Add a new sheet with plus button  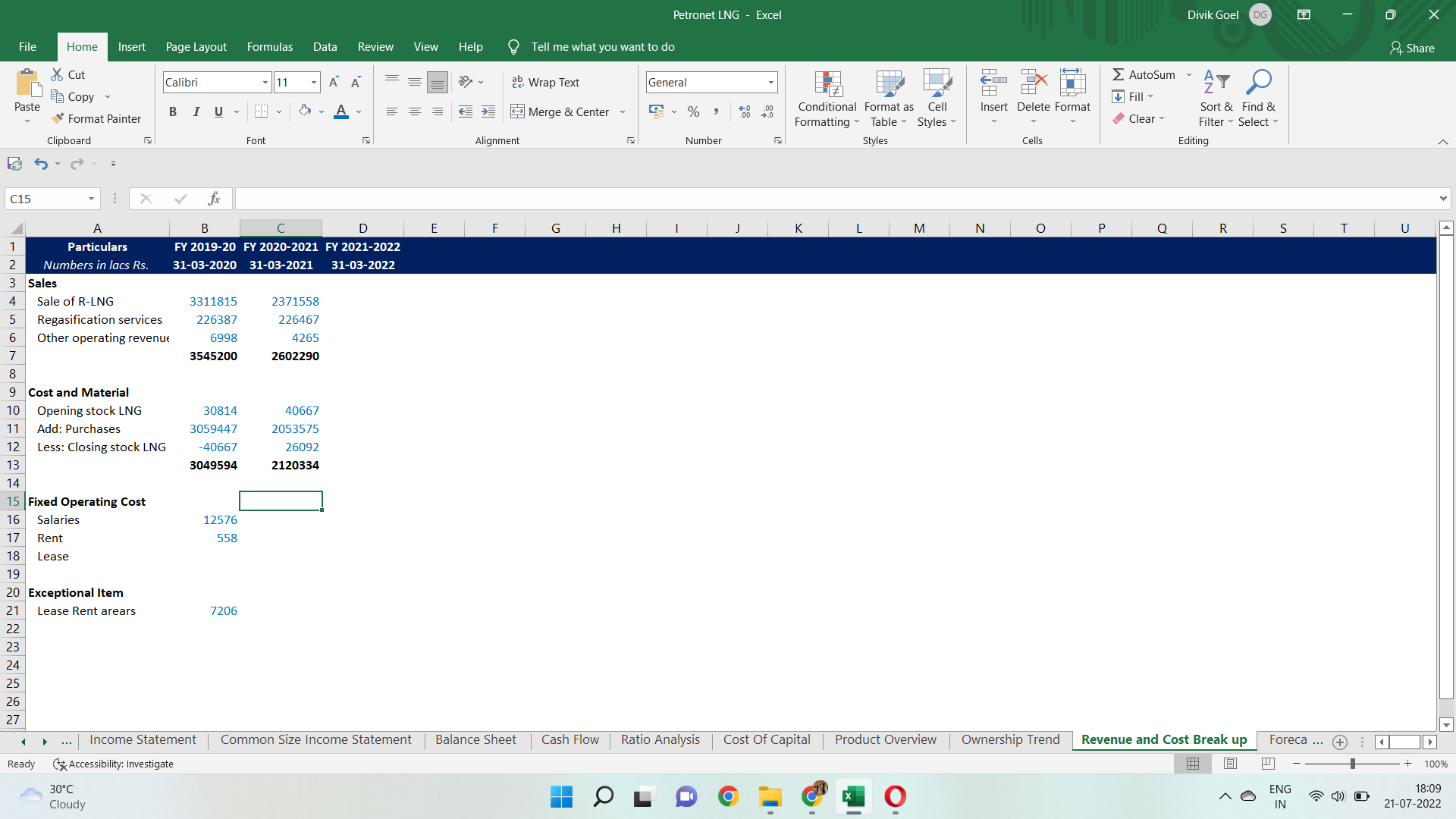pyautogui.click(x=1340, y=742)
